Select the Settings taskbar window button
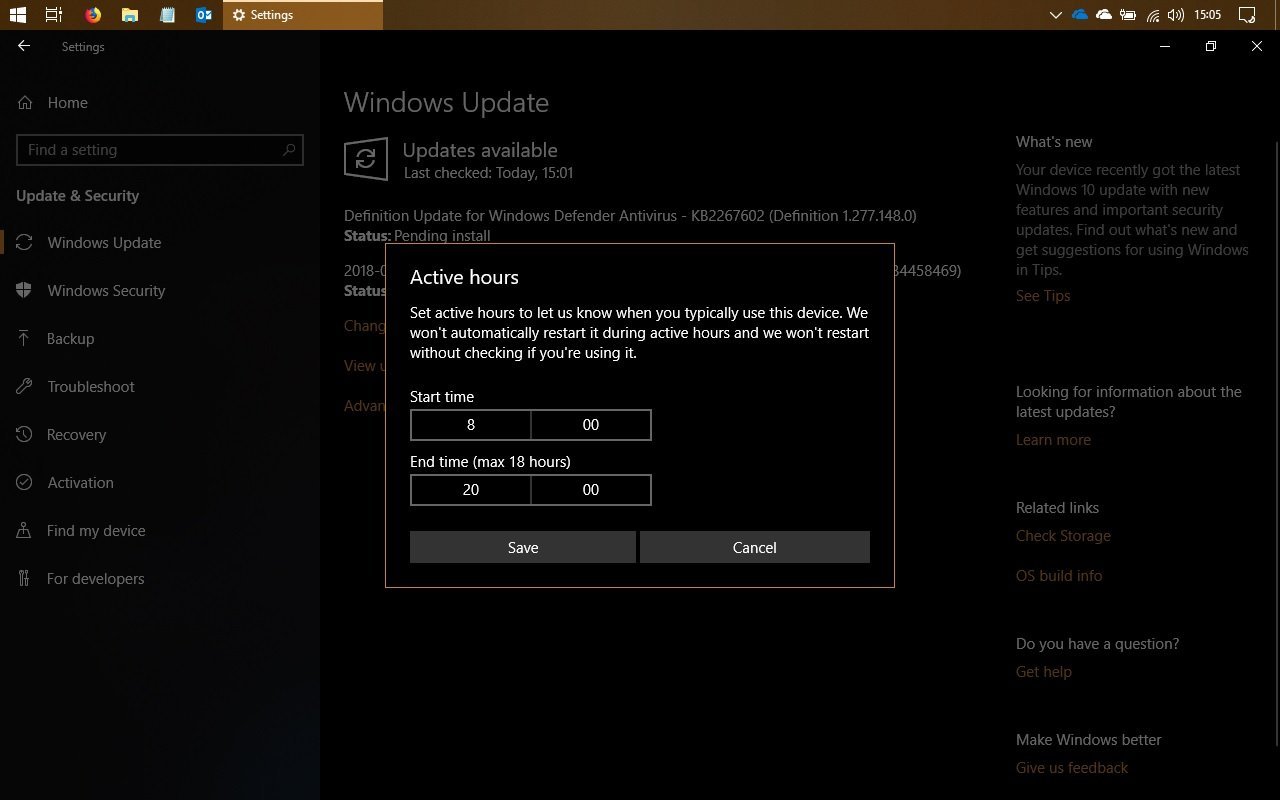Screen dimensions: 1280x800 (303, 15)
